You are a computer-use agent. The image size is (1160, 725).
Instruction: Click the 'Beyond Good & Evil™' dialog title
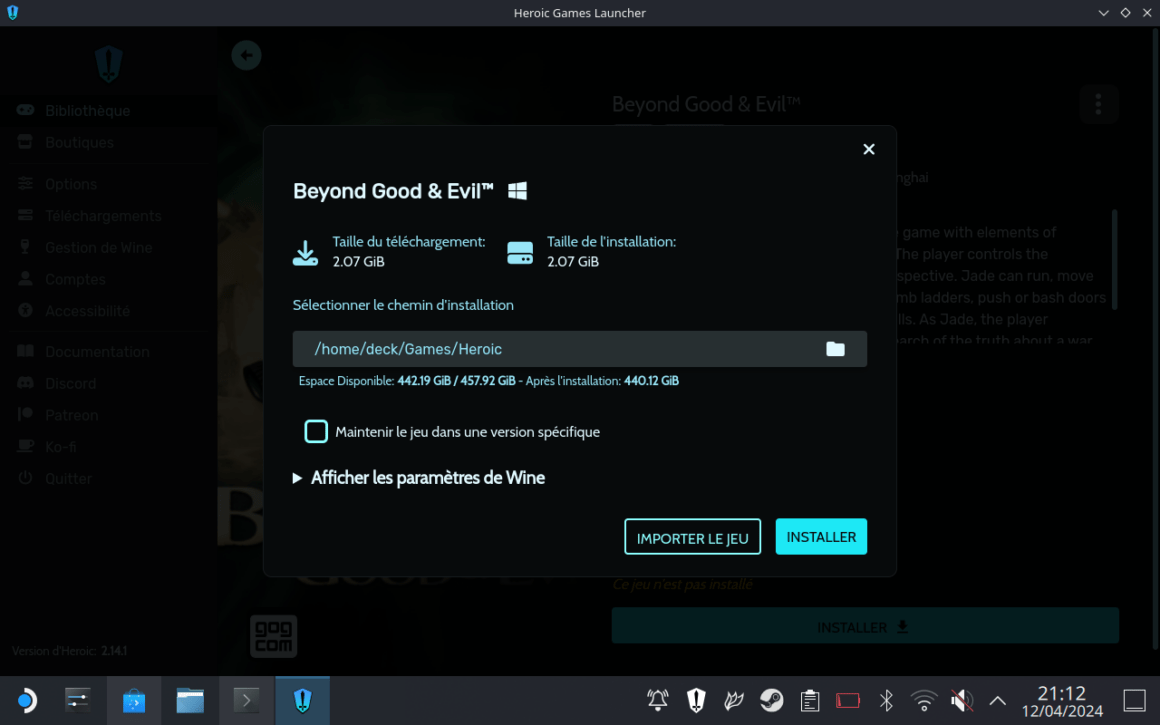click(393, 191)
